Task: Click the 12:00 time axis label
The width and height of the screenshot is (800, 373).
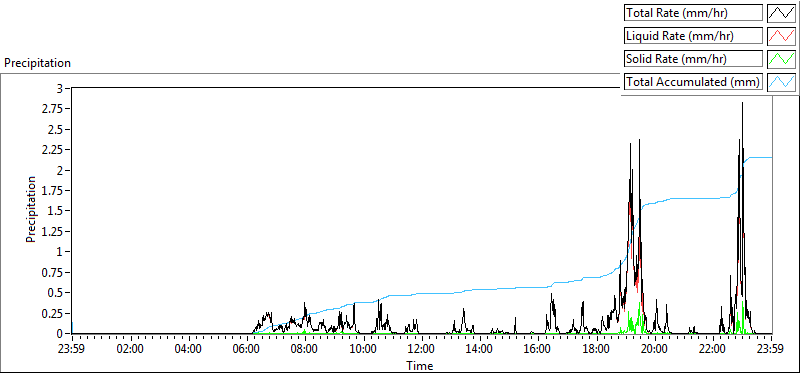Action: pyautogui.click(x=421, y=350)
